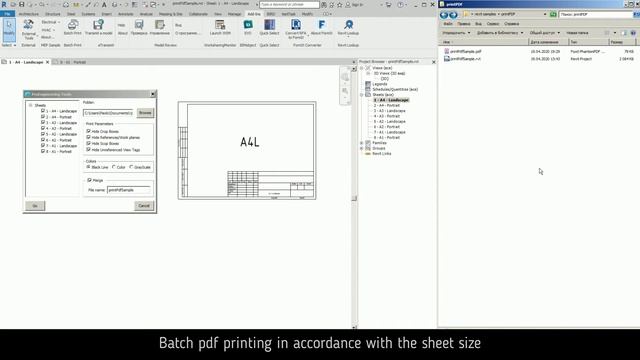This screenshot has height=360, width=640.
Task: Click the Back arrow in Explorer window
Action: [x=444, y=15]
